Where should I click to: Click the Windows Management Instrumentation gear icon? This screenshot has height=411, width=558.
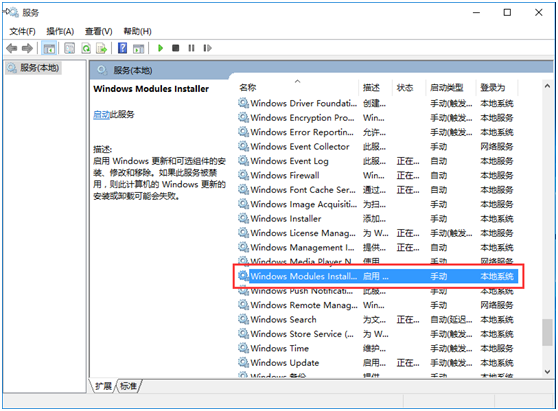point(243,247)
